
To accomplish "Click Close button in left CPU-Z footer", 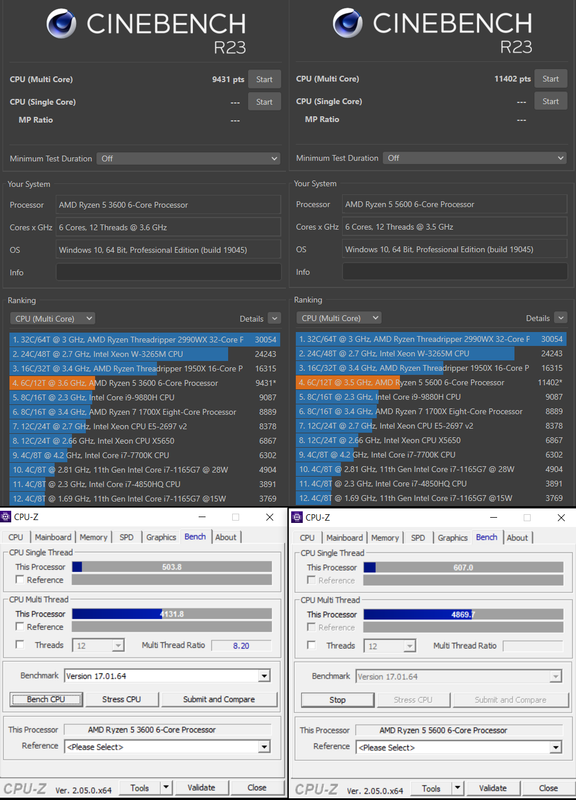I will (x=257, y=788).
